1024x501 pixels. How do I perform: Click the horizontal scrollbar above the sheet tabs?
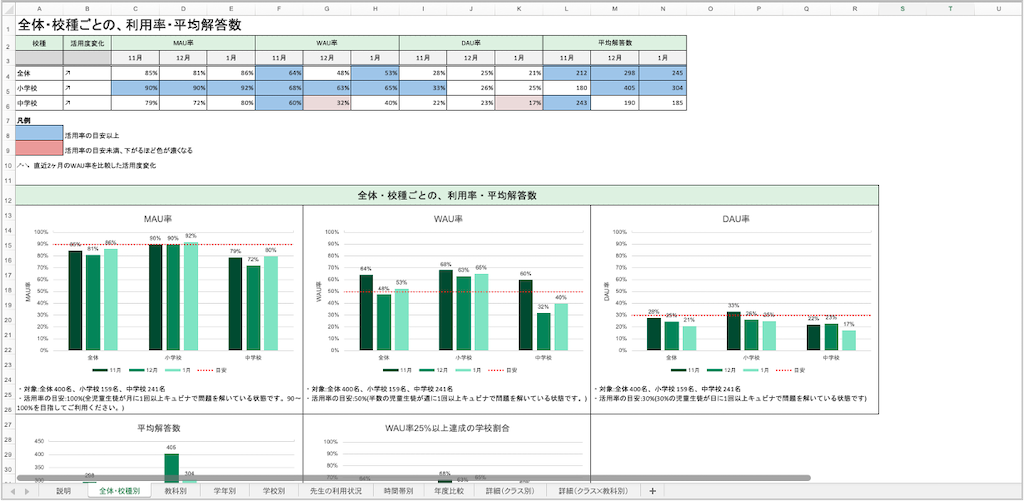point(413,478)
